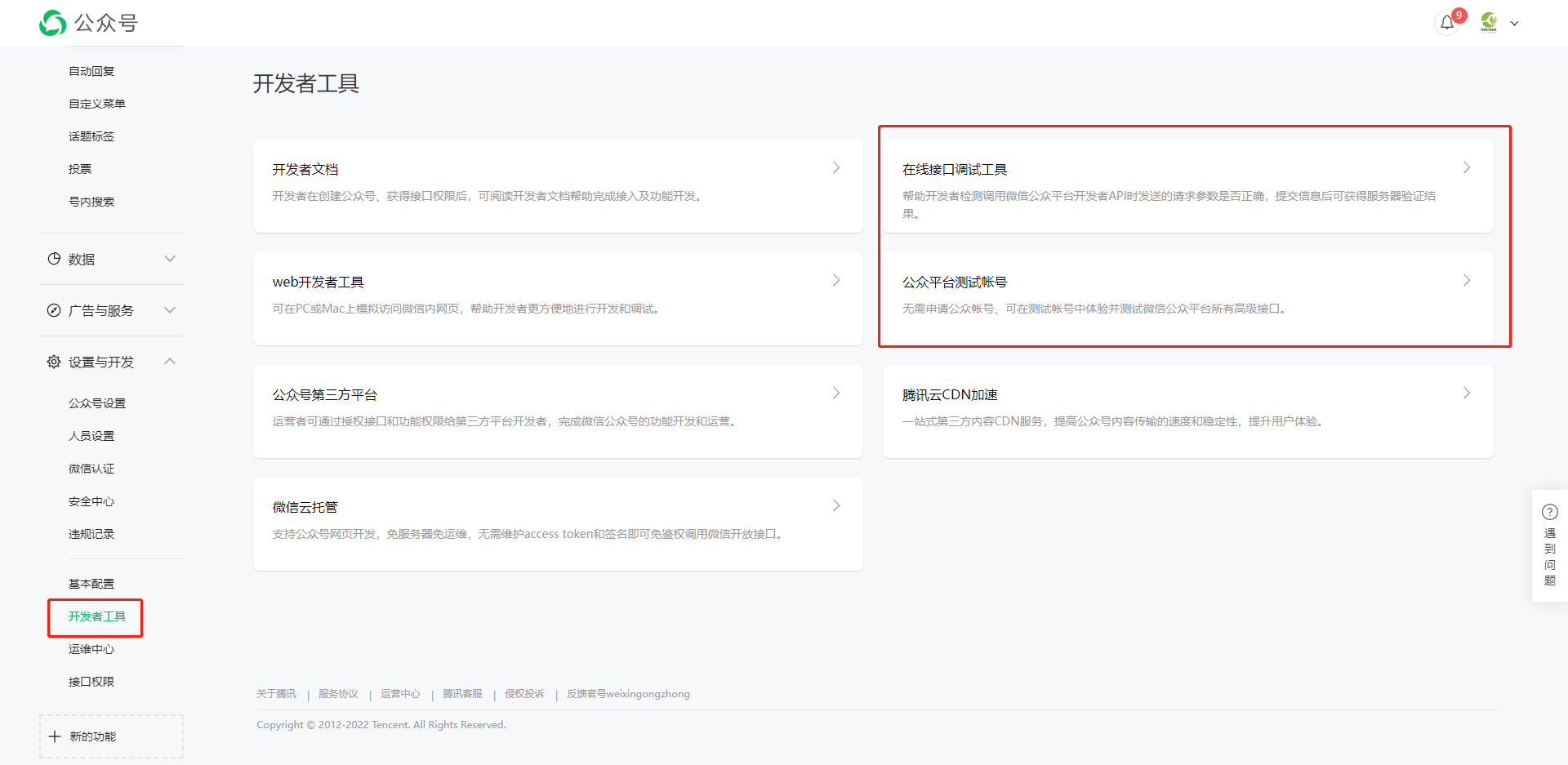This screenshot has width=1568, height=765.
Task: Open 违规记录 in sidebar
Action: click(x=91, y=534)
